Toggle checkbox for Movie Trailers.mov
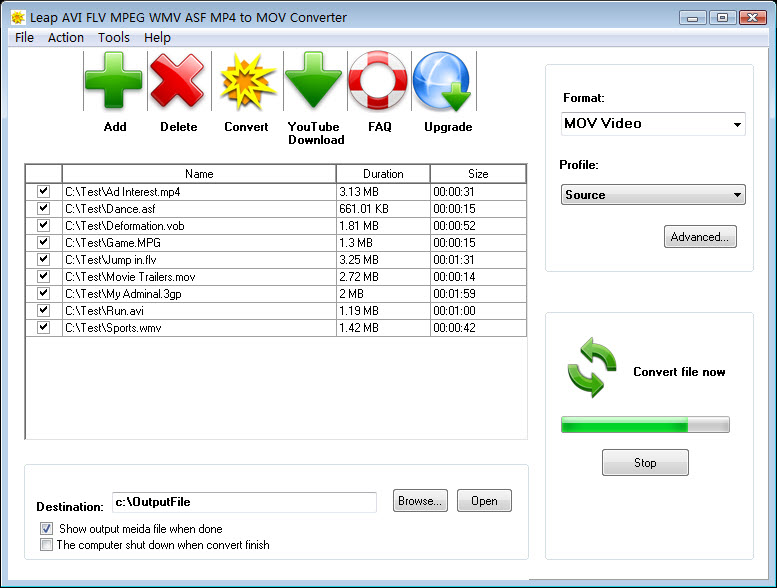This screenshot has height=588, width=777. click(x=44, y=276)
